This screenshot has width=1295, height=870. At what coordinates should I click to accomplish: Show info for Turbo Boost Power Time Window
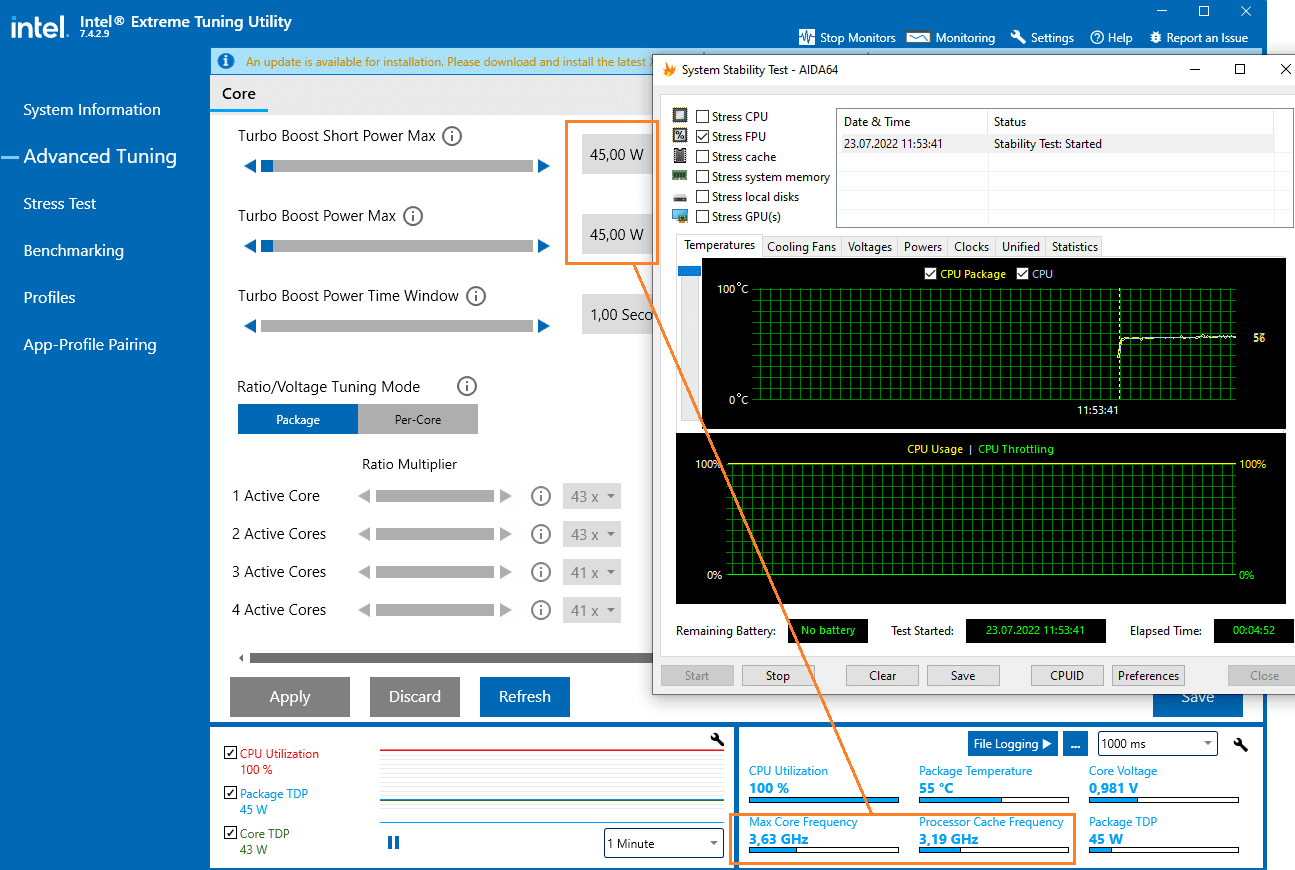[476, 296]
